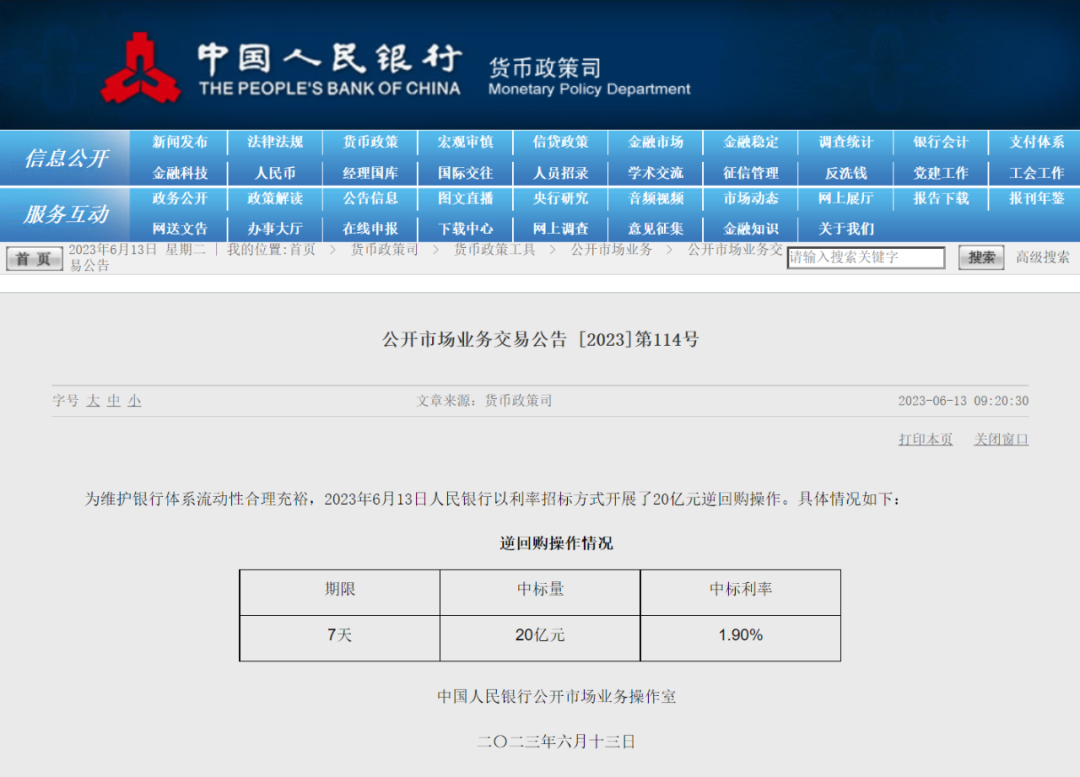
Task: Open 高级搜索 advanced search
Action: pos(1043,258)
